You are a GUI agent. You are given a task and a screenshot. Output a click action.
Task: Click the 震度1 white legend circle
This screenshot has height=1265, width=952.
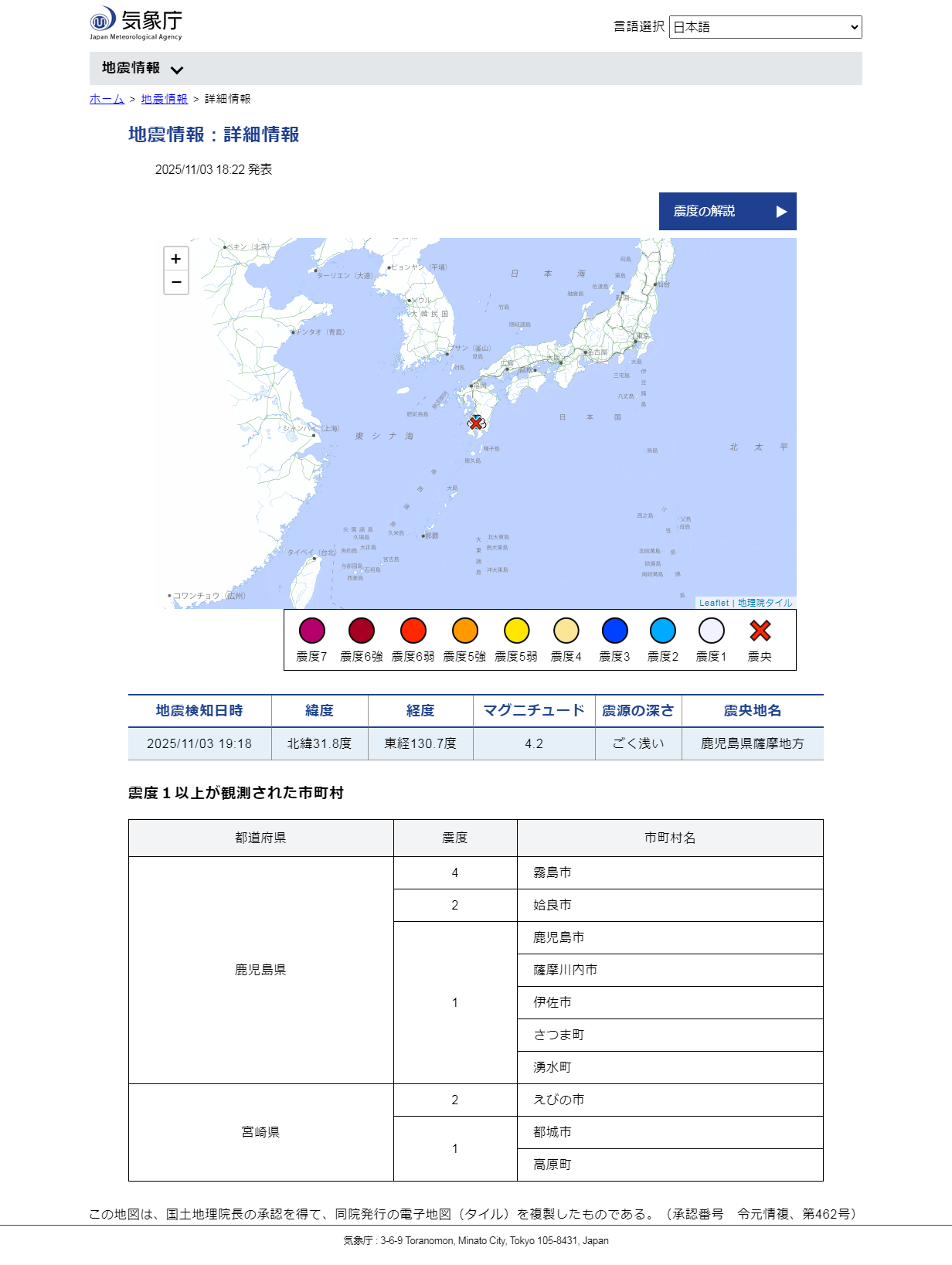click(712, 631)
